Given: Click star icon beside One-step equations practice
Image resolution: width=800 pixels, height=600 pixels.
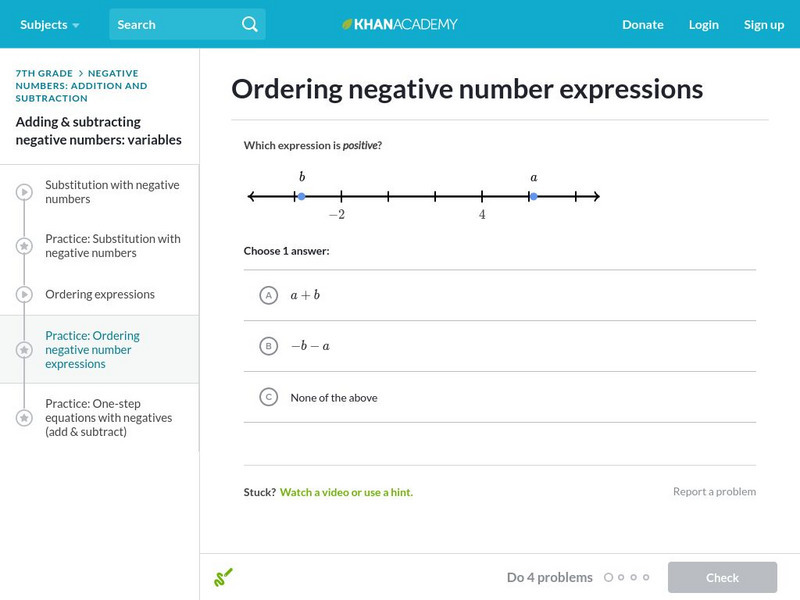Looking at the screenshot, I should pos(24,418).
